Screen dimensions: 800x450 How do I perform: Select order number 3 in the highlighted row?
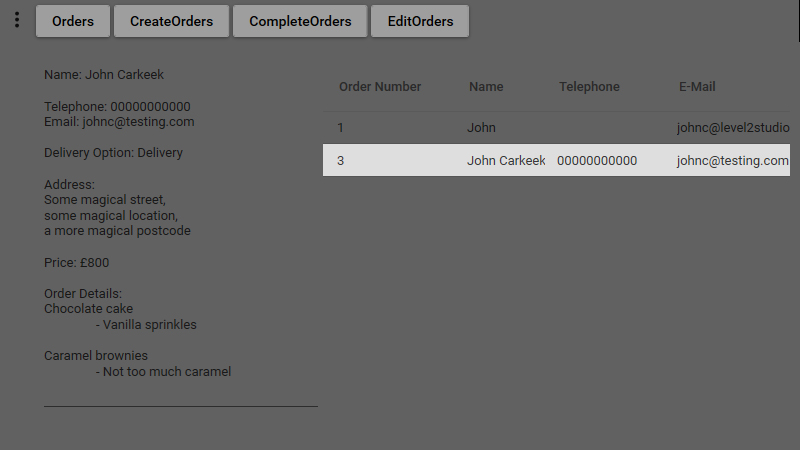pyautogui.click(x=341, y=161)
